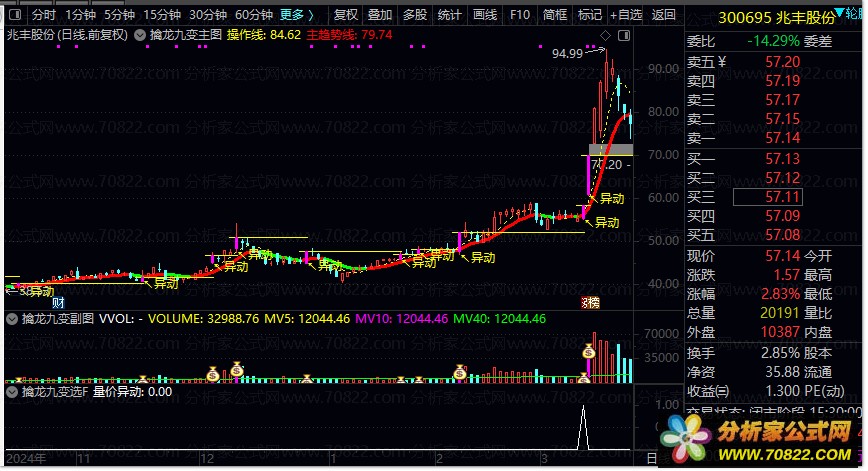Click diamond icon above main chart

pyautogui.click(x=605, y=36)
